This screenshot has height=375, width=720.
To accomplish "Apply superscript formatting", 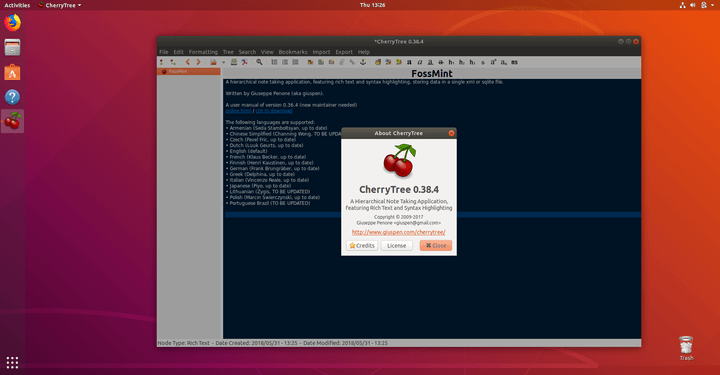I will click(x=493, y=62).
